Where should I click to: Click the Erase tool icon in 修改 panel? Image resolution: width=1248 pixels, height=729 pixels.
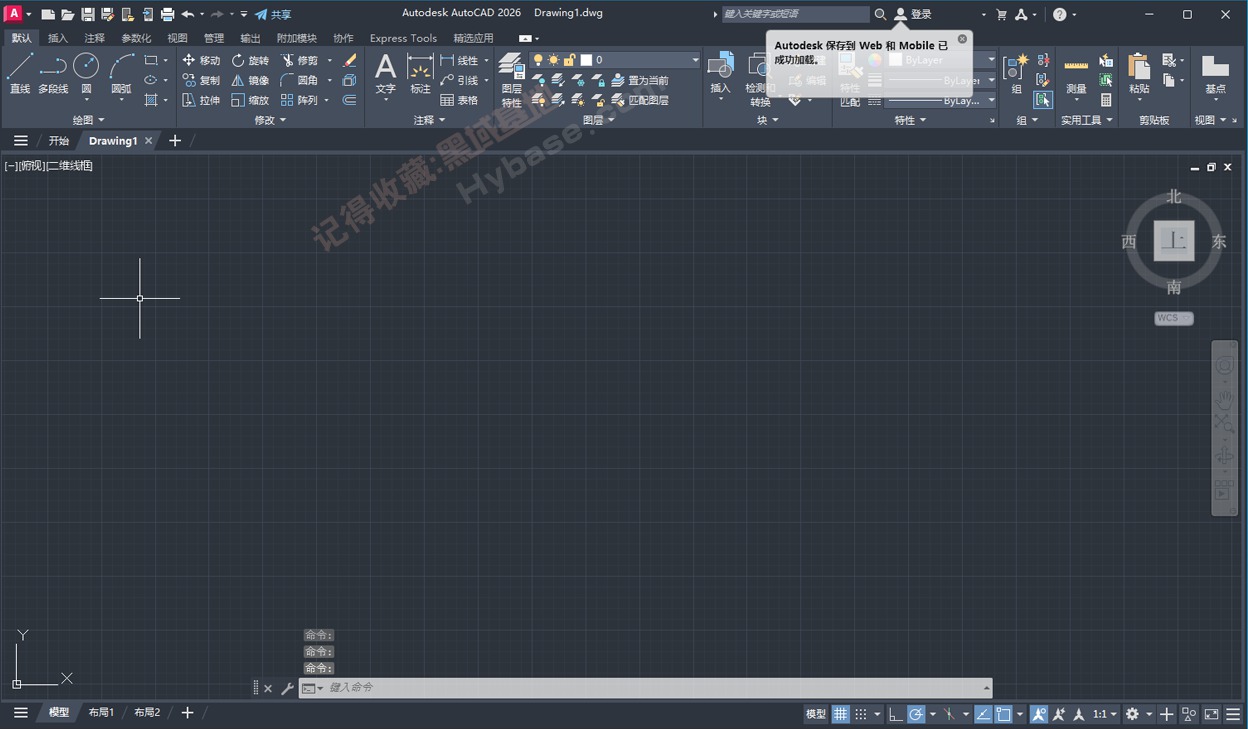click(x=349, y=60)
